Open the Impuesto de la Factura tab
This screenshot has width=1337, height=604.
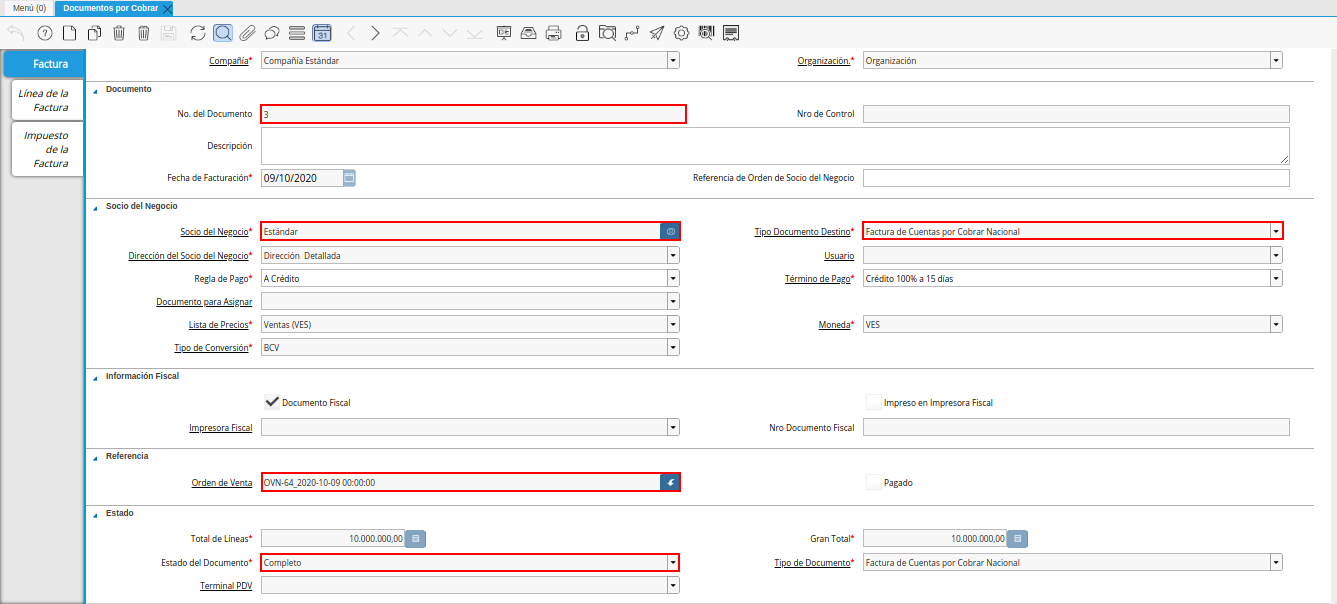pyautogui.click(x=46, y=149)
